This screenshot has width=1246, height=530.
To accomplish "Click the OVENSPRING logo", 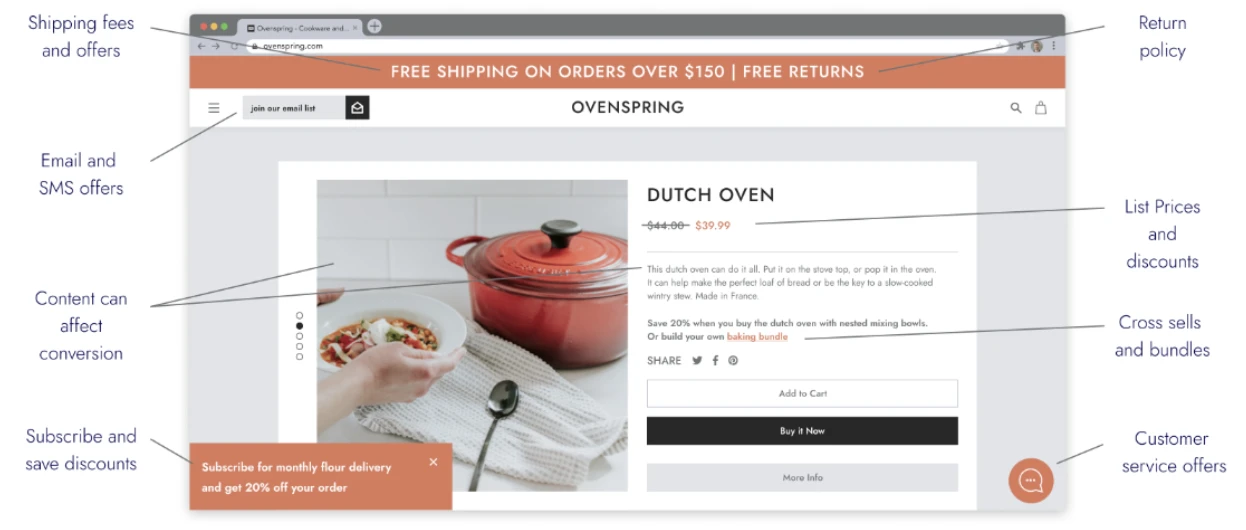I will tap(628, 107).
